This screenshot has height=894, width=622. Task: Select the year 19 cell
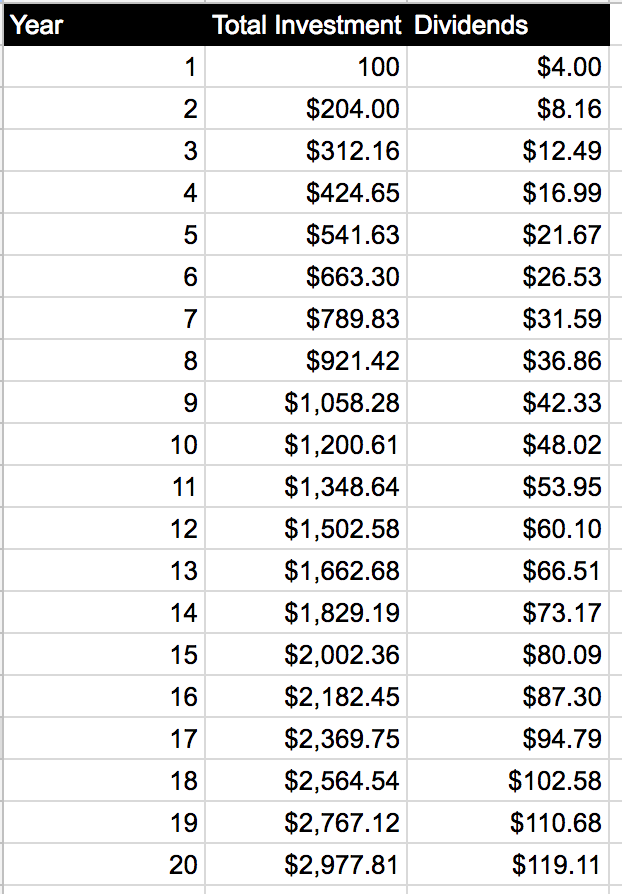[104, 822]
